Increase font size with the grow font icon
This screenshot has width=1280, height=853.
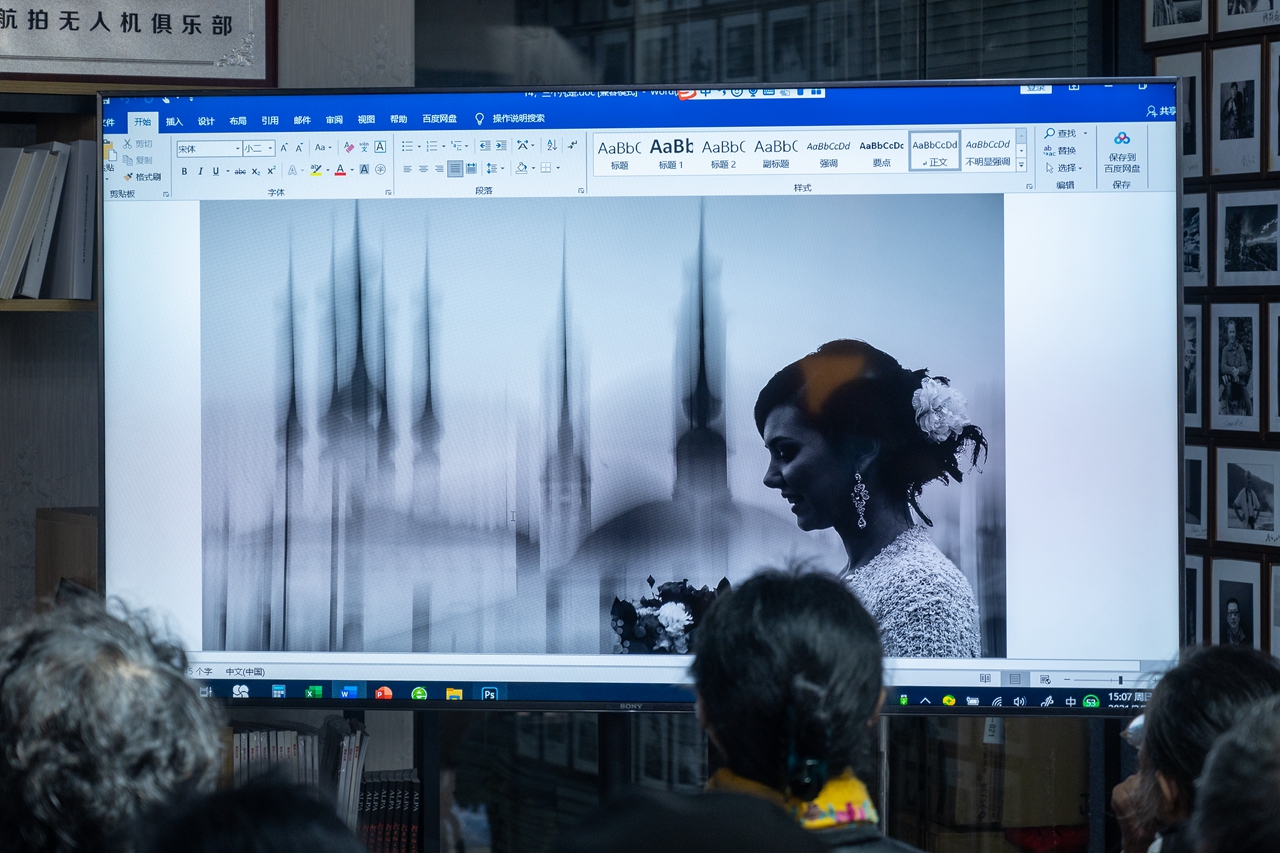tap(284, 147)
